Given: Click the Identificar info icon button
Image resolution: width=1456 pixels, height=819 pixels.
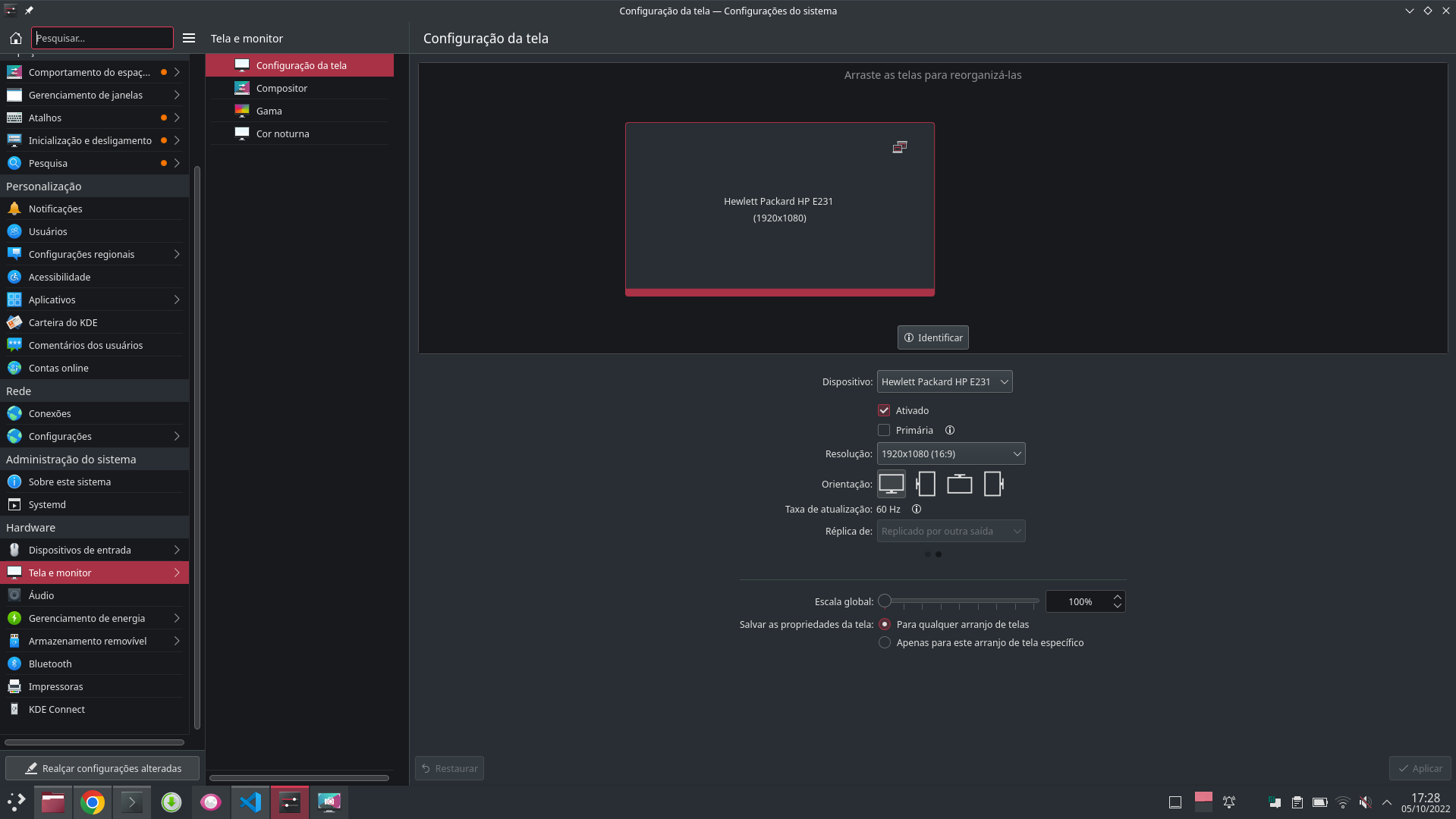Looking at the screenshot, I should [932, 337].
